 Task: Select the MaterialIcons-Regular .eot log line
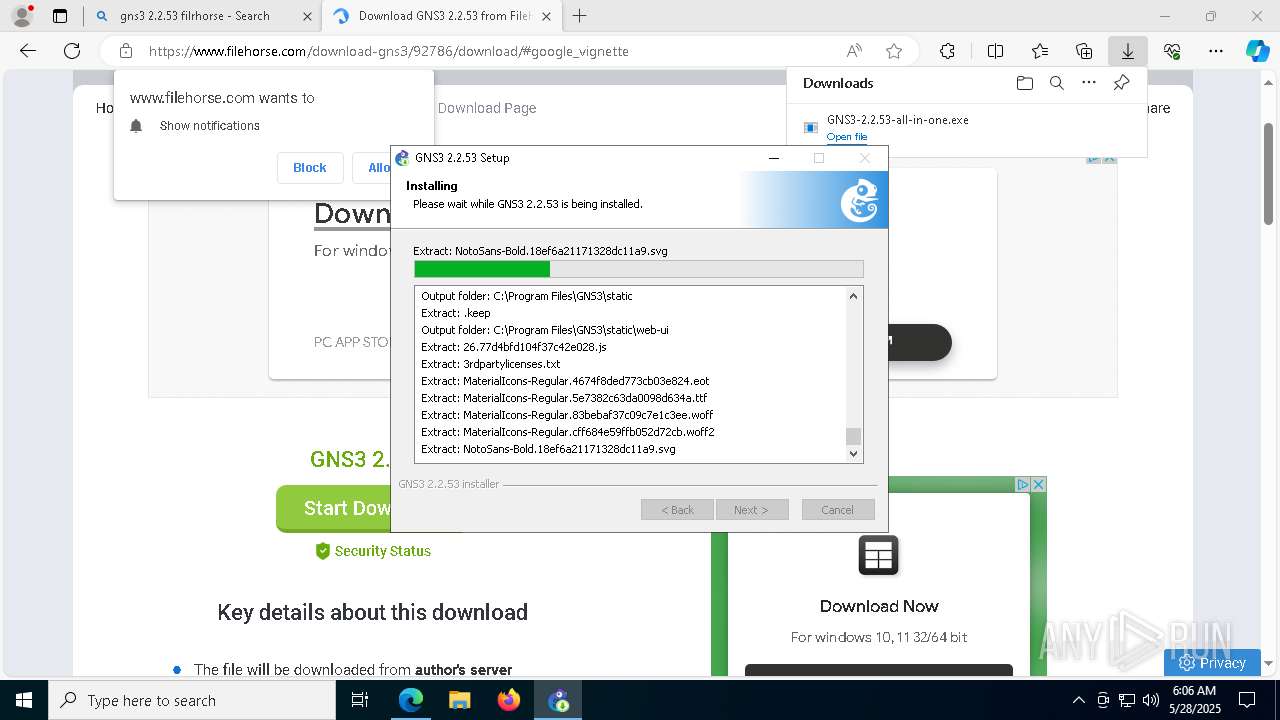point(565,381)
